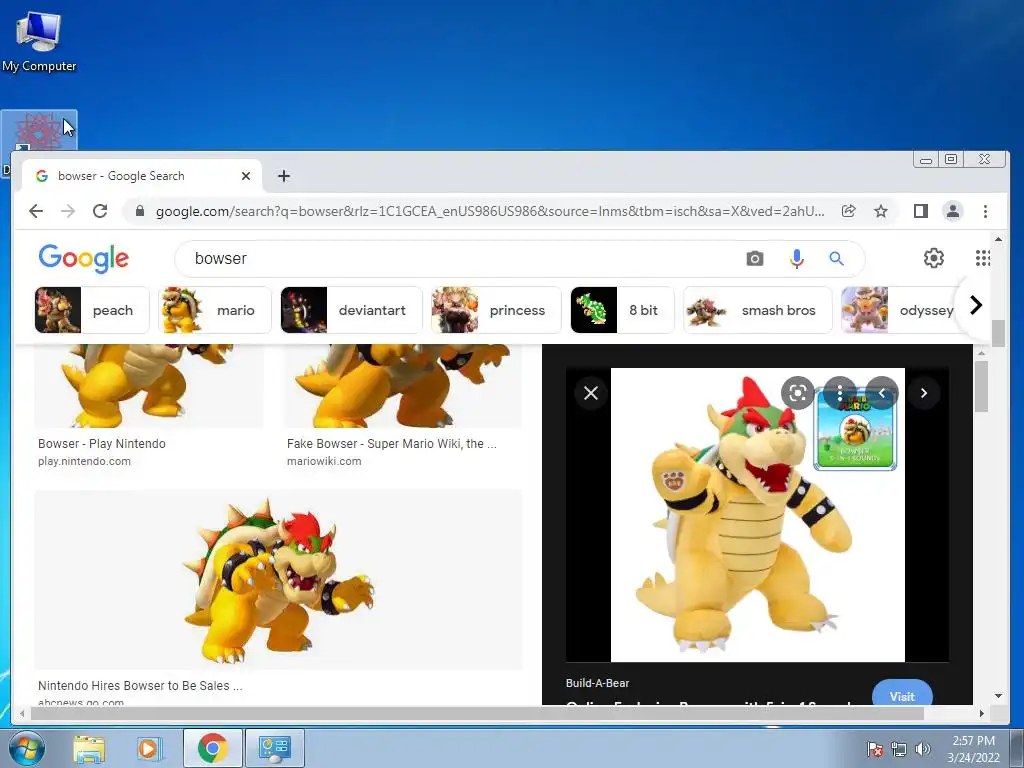
Task: Open Chrome three-dot menu
Action: click(x=985, y=211)
